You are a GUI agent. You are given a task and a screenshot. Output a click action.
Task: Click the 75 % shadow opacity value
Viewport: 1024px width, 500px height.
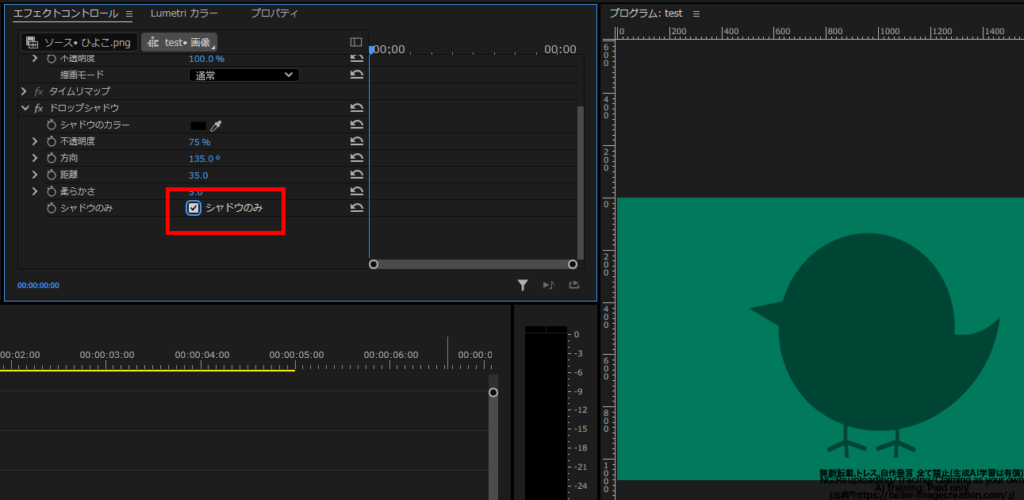[199, 142]
